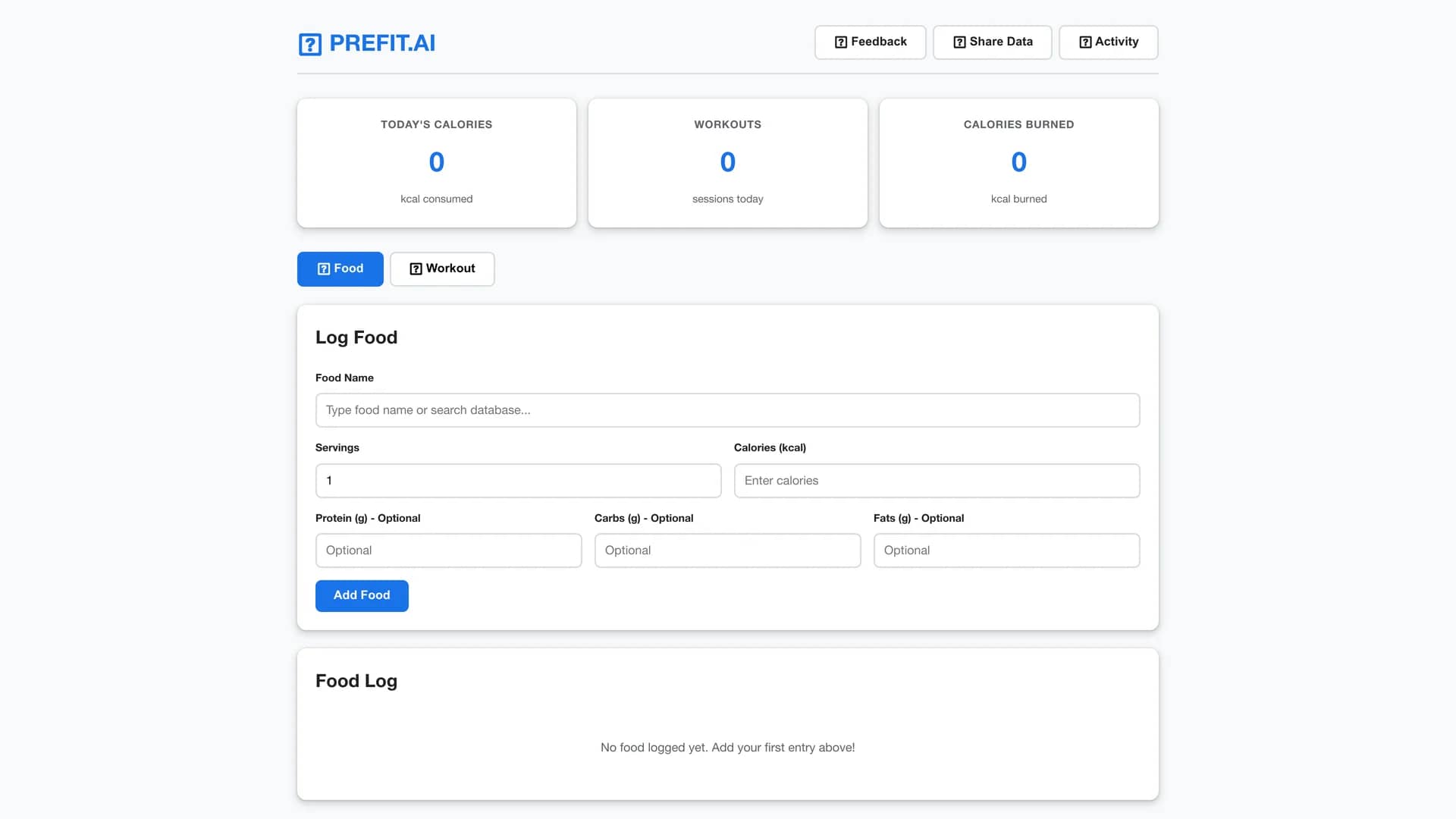
Task: Click the 'kcal consumed' caption
Action: (x=437, y=199)
